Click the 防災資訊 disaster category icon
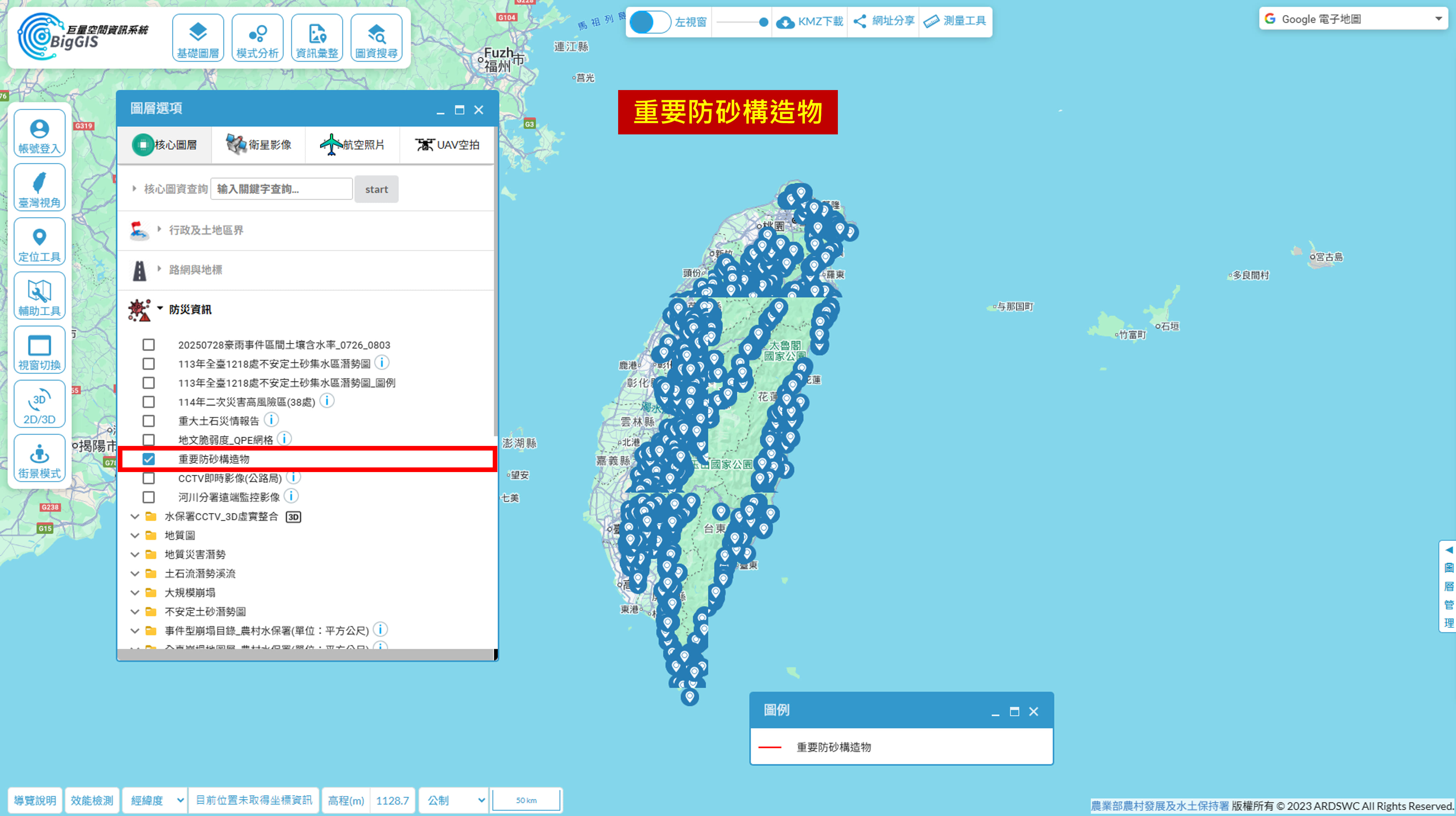The image size is (1456, 816). (x=139, y=311)
